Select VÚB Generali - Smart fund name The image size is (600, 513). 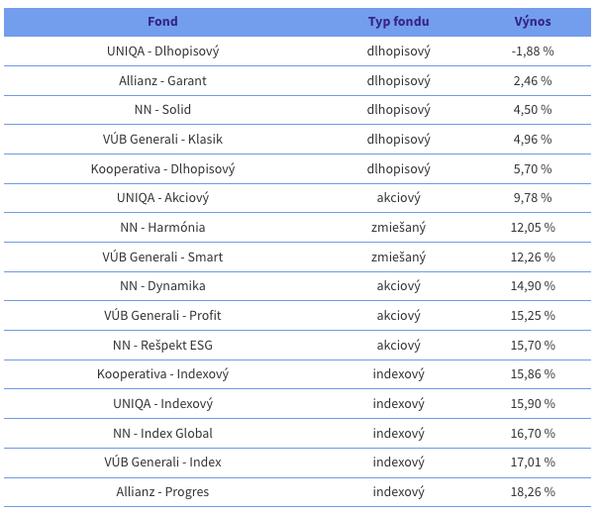pos(162,257)
